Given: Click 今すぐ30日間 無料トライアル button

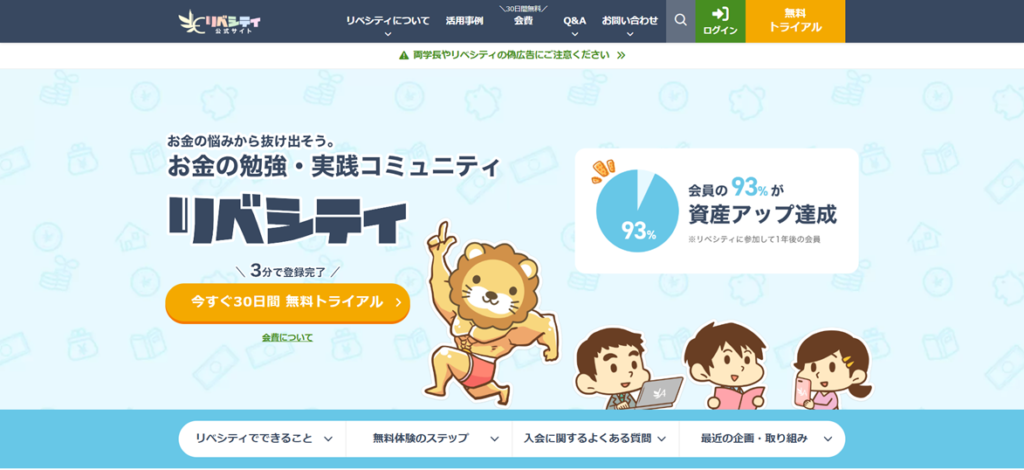Looking at the screenshot, I should coord(288,302).
